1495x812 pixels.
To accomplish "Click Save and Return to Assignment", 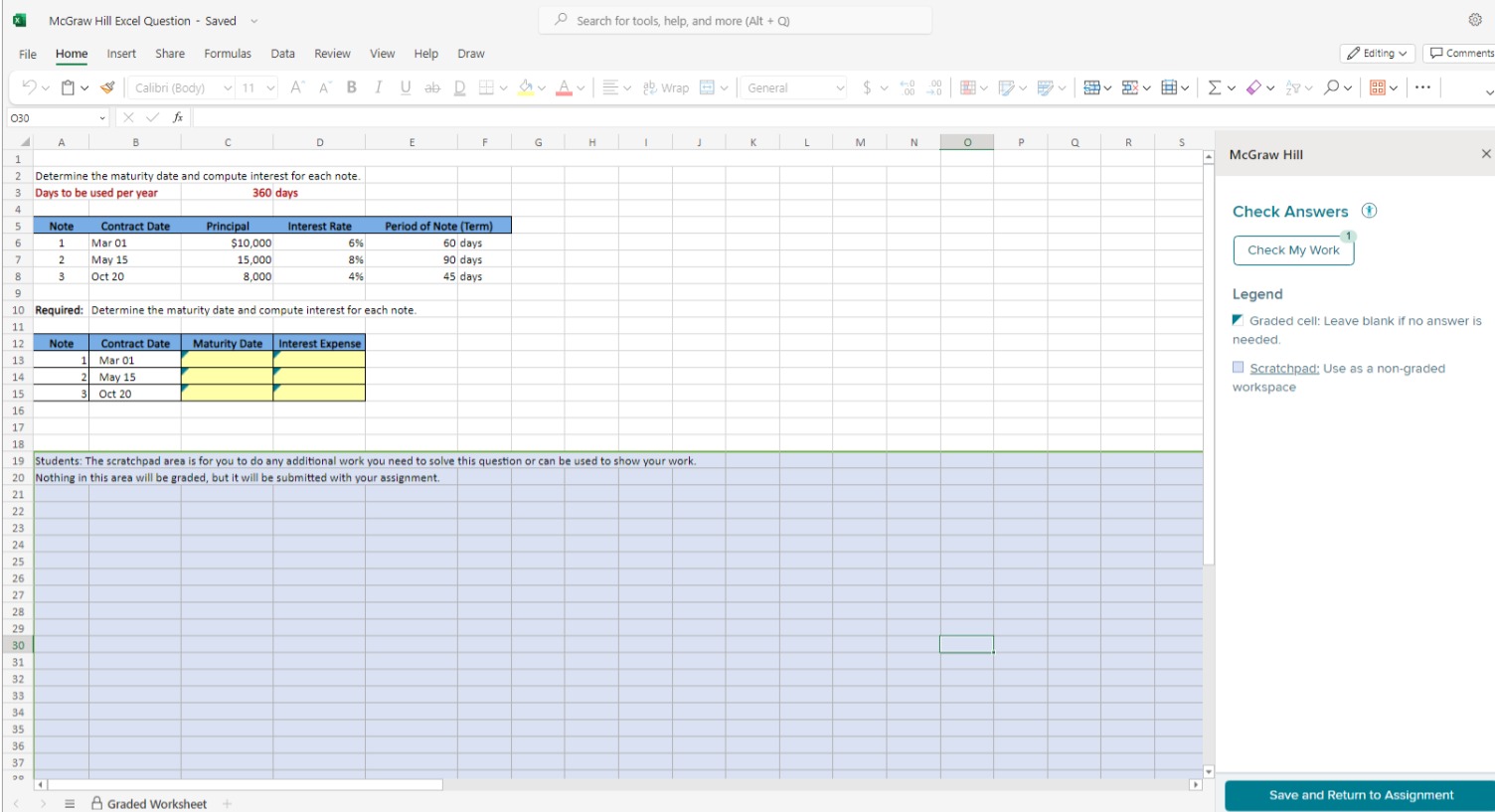I will click(1358, 795).
